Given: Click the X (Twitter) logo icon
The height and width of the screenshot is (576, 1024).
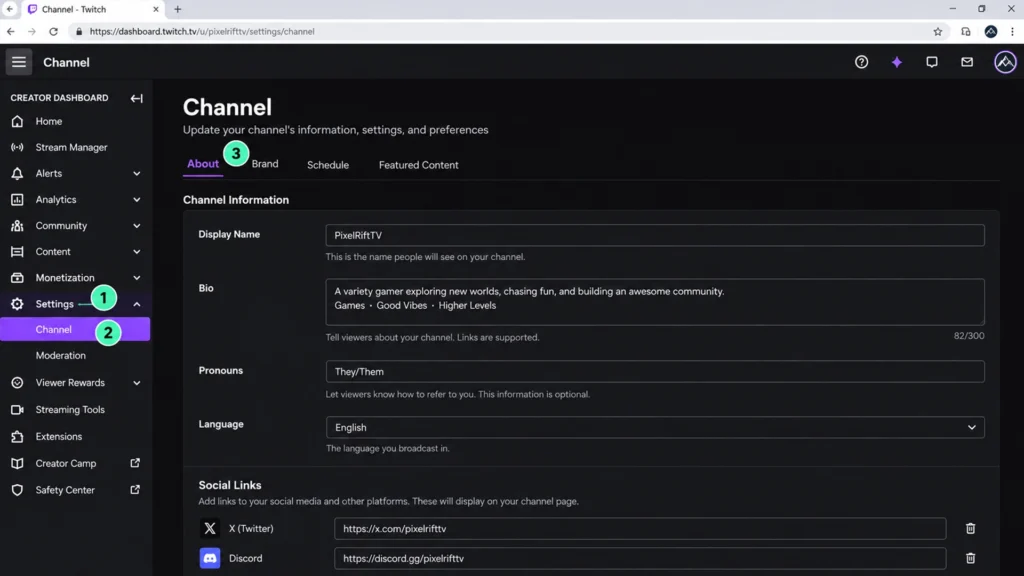Looking at the screenshot, I should click(210, 528).
